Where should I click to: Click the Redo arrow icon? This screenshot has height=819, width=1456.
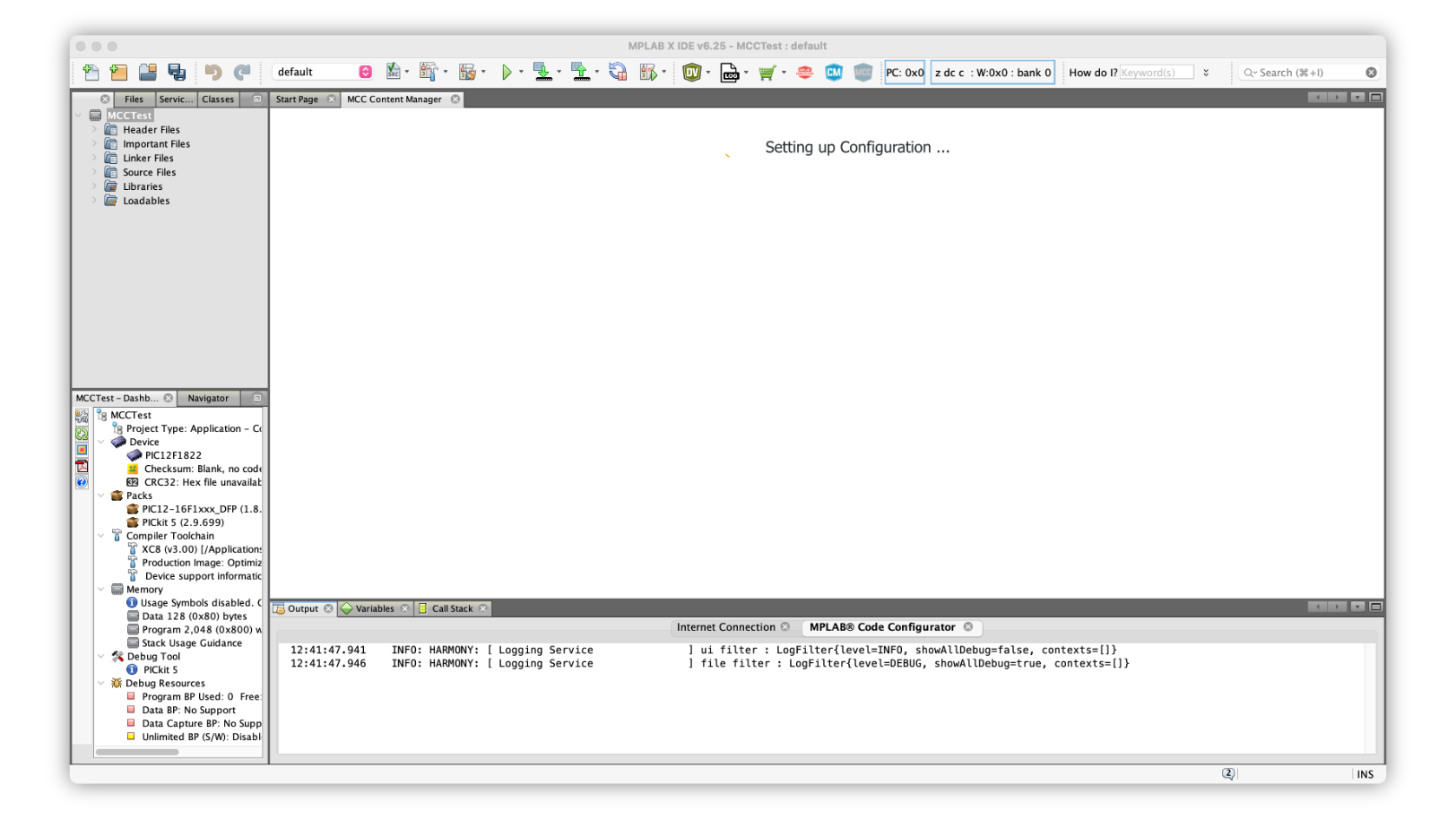tap(242, 73)
